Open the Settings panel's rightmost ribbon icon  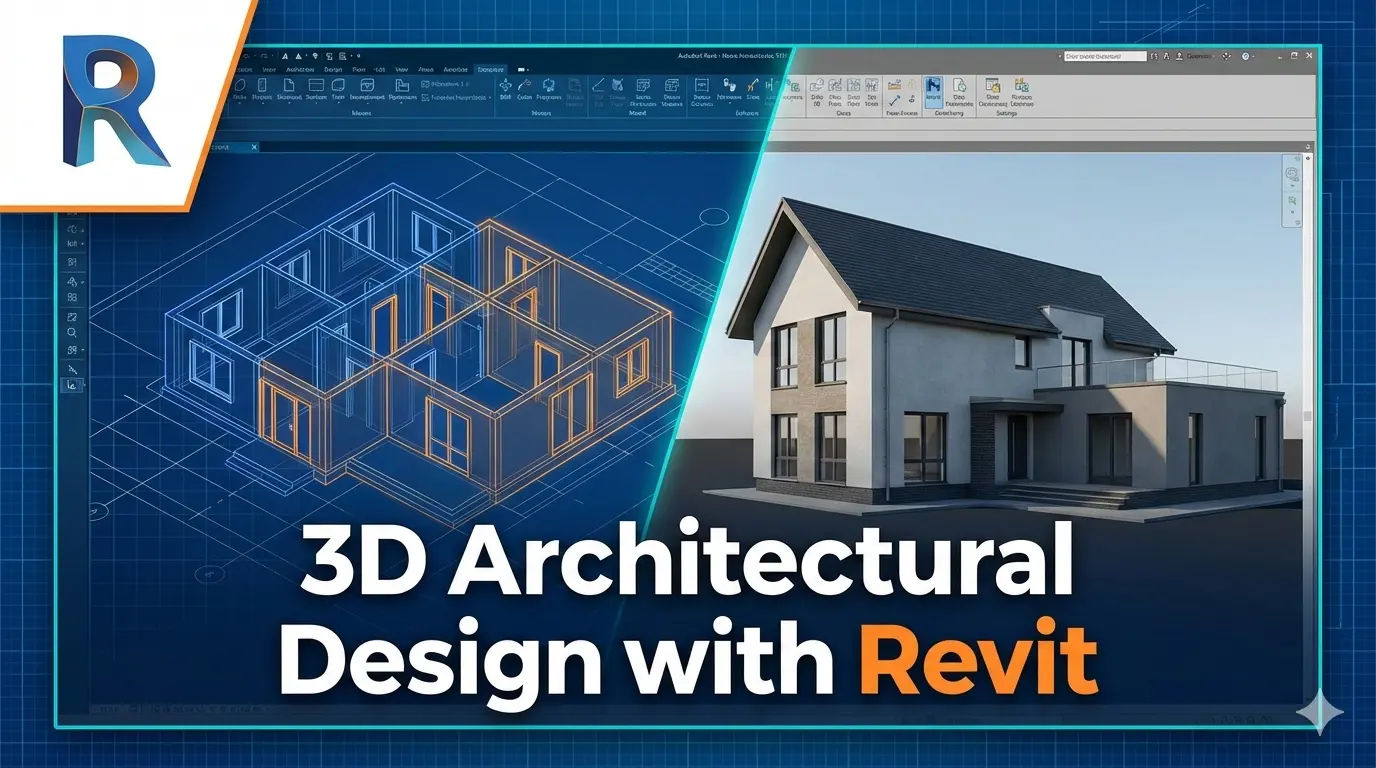pos(1020,95)
